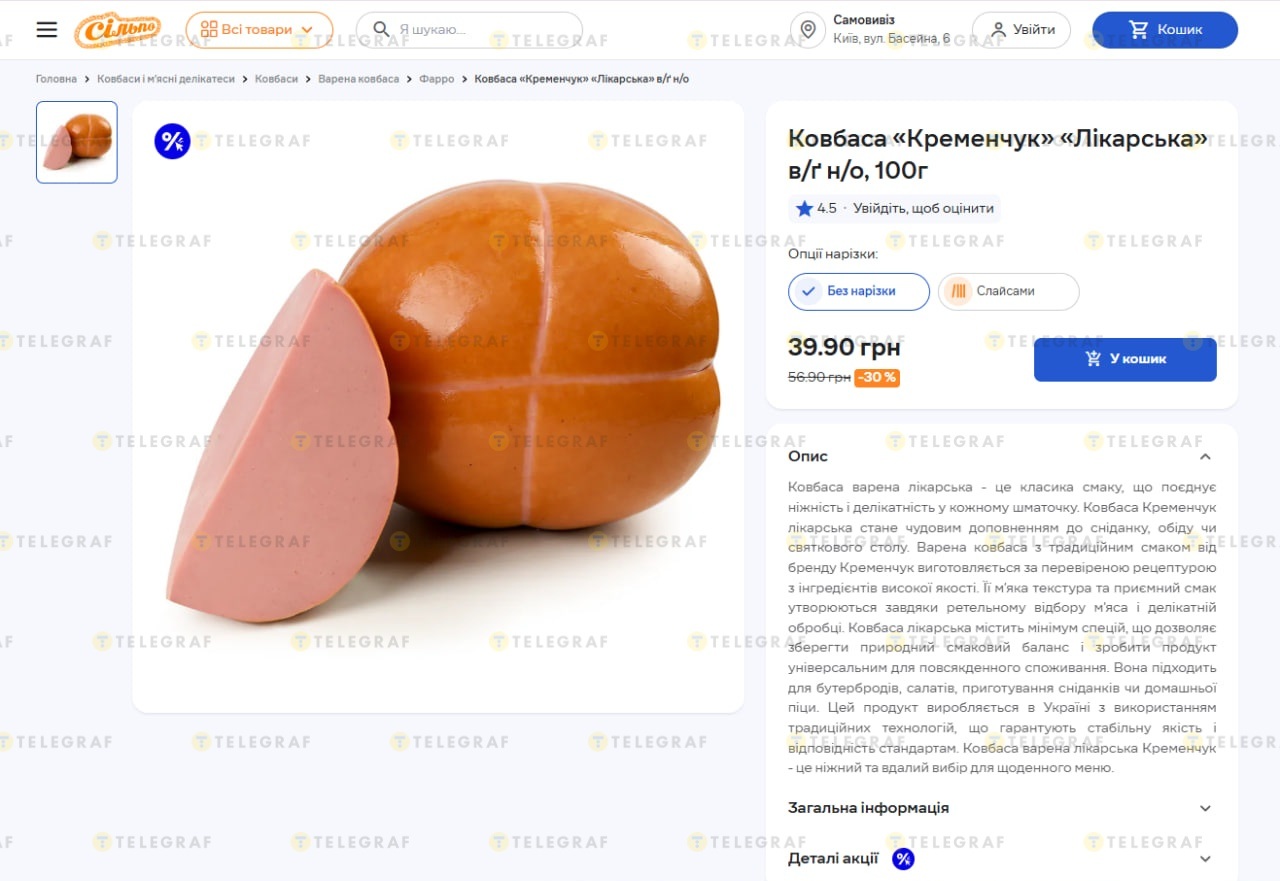Viewport: 1280px width, 881px height.
Task: Click the location pin icon
Action: [808, 30]
